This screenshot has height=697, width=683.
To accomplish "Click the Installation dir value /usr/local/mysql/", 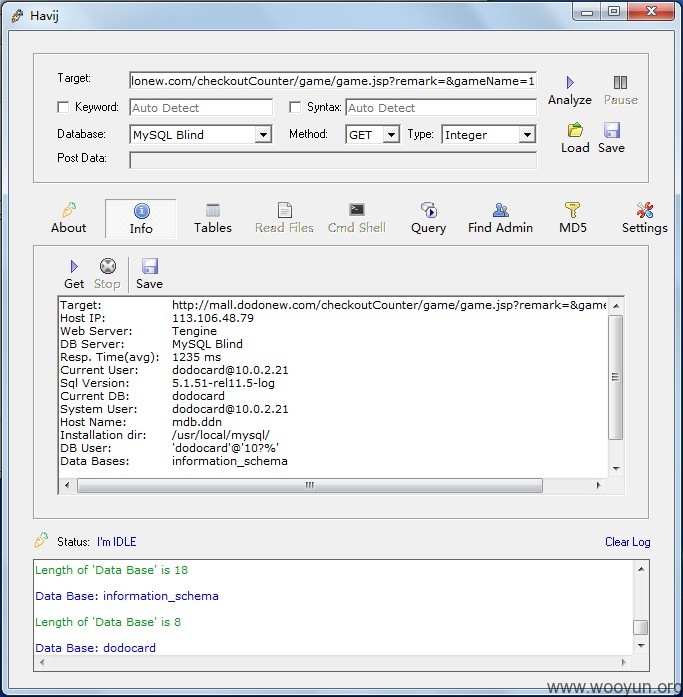I will pos(221,435).
